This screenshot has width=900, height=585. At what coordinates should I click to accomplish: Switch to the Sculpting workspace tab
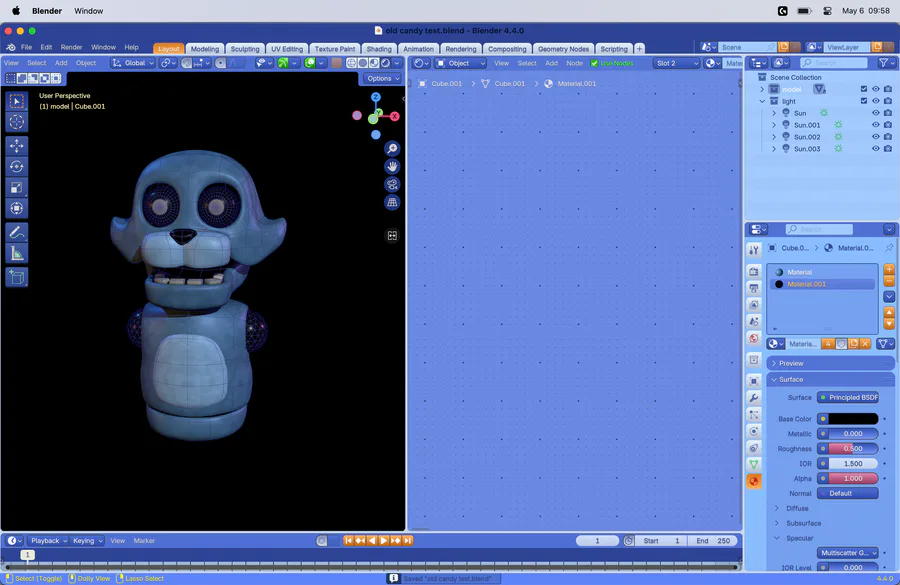click(245, 49)
